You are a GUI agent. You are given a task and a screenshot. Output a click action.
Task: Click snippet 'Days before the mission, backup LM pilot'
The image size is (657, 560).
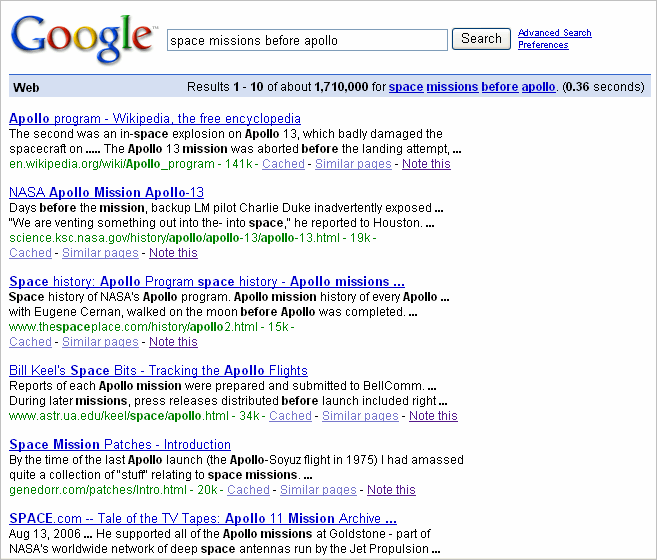coord(226,208)
